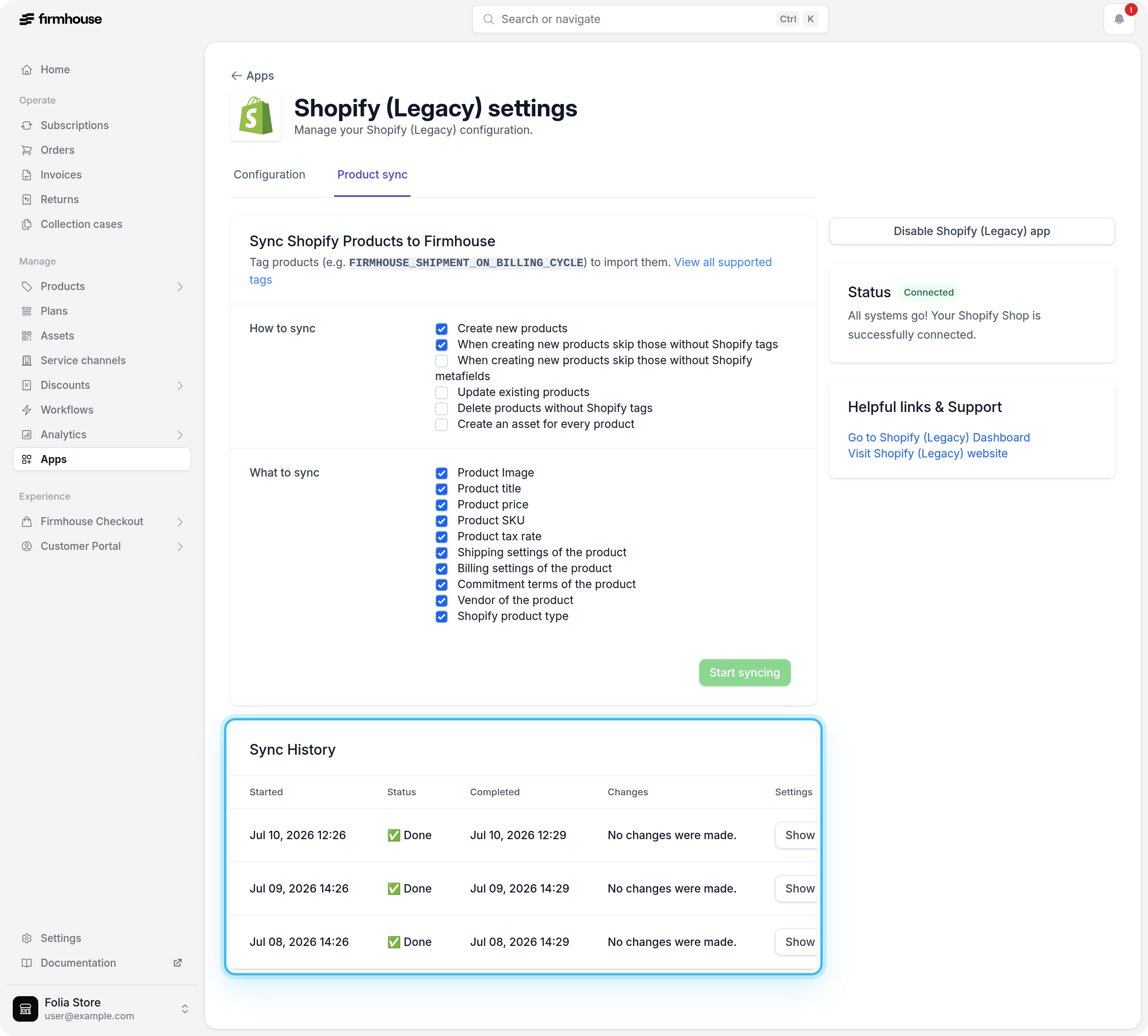This screenshot has width=1148, height=1036.
Task: Click the Apps grid icon
Action: coord(27,459)
